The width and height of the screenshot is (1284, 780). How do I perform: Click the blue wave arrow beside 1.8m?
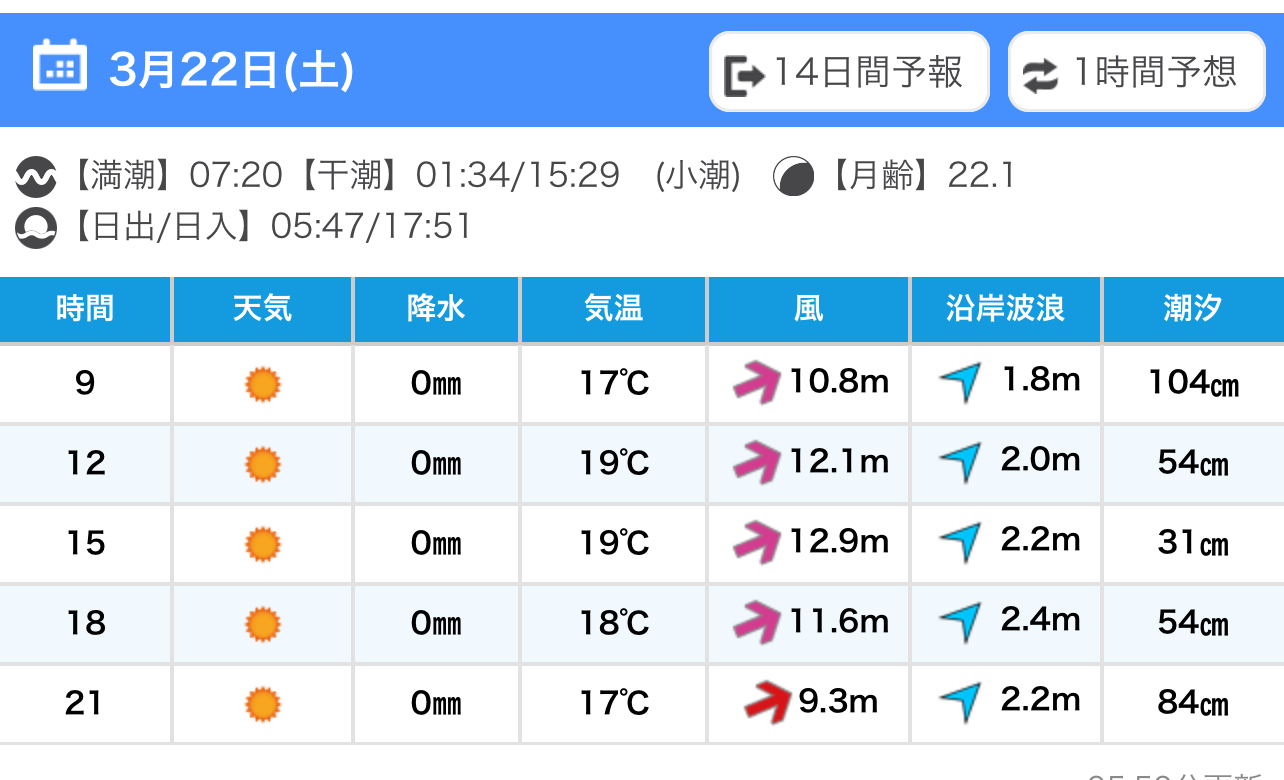(960, 381)
